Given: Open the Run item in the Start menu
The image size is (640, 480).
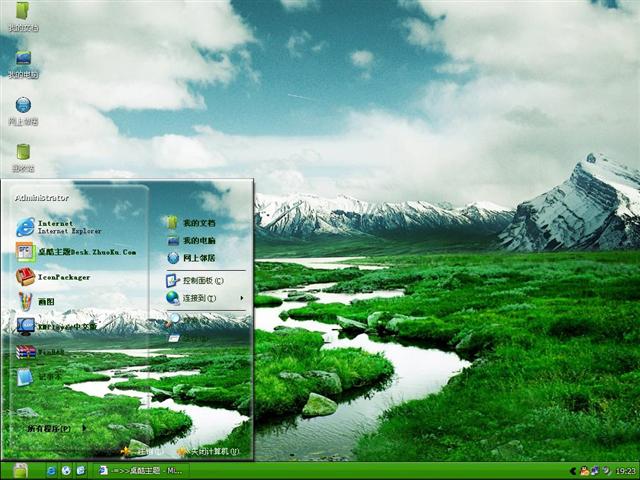Looking at the screenshot, I should (x=186, y=338).
